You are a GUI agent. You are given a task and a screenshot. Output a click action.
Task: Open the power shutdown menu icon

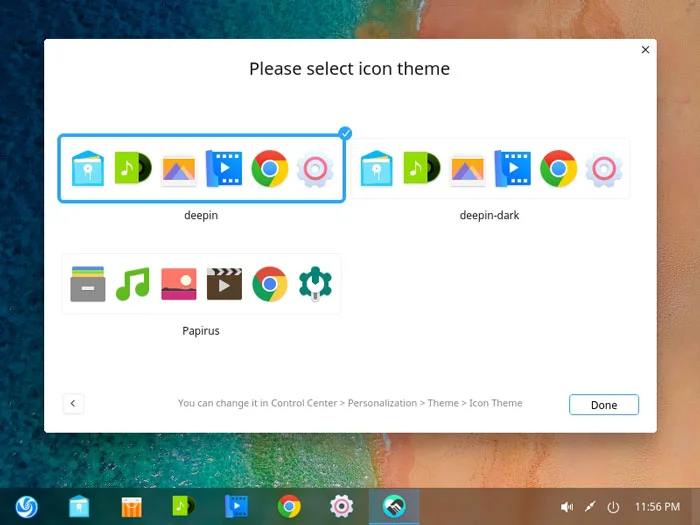pyautogui.click(x=613, y=507)
